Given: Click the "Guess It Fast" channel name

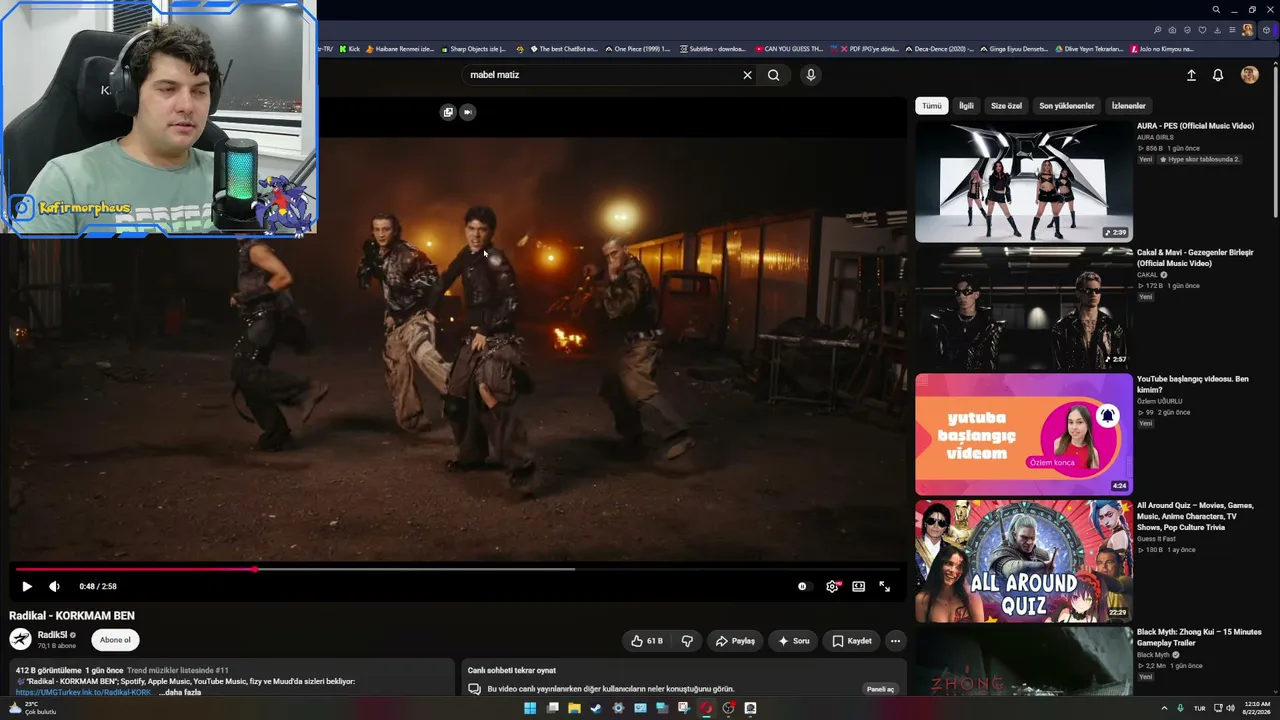Looking at the screenshot, I should tap(1156, 539).
